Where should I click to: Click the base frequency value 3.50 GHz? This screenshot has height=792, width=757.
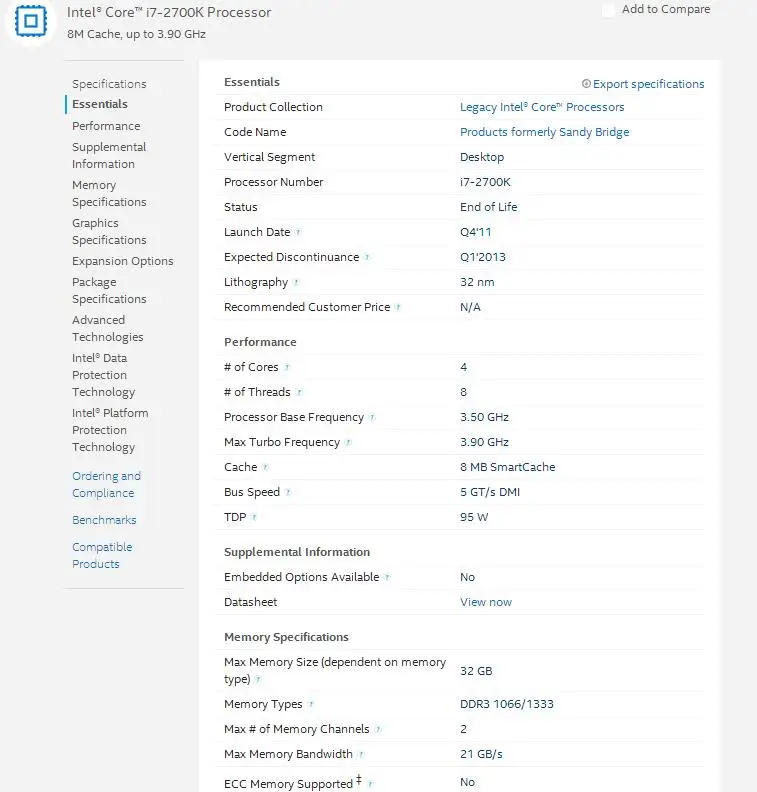coord(484,417)
